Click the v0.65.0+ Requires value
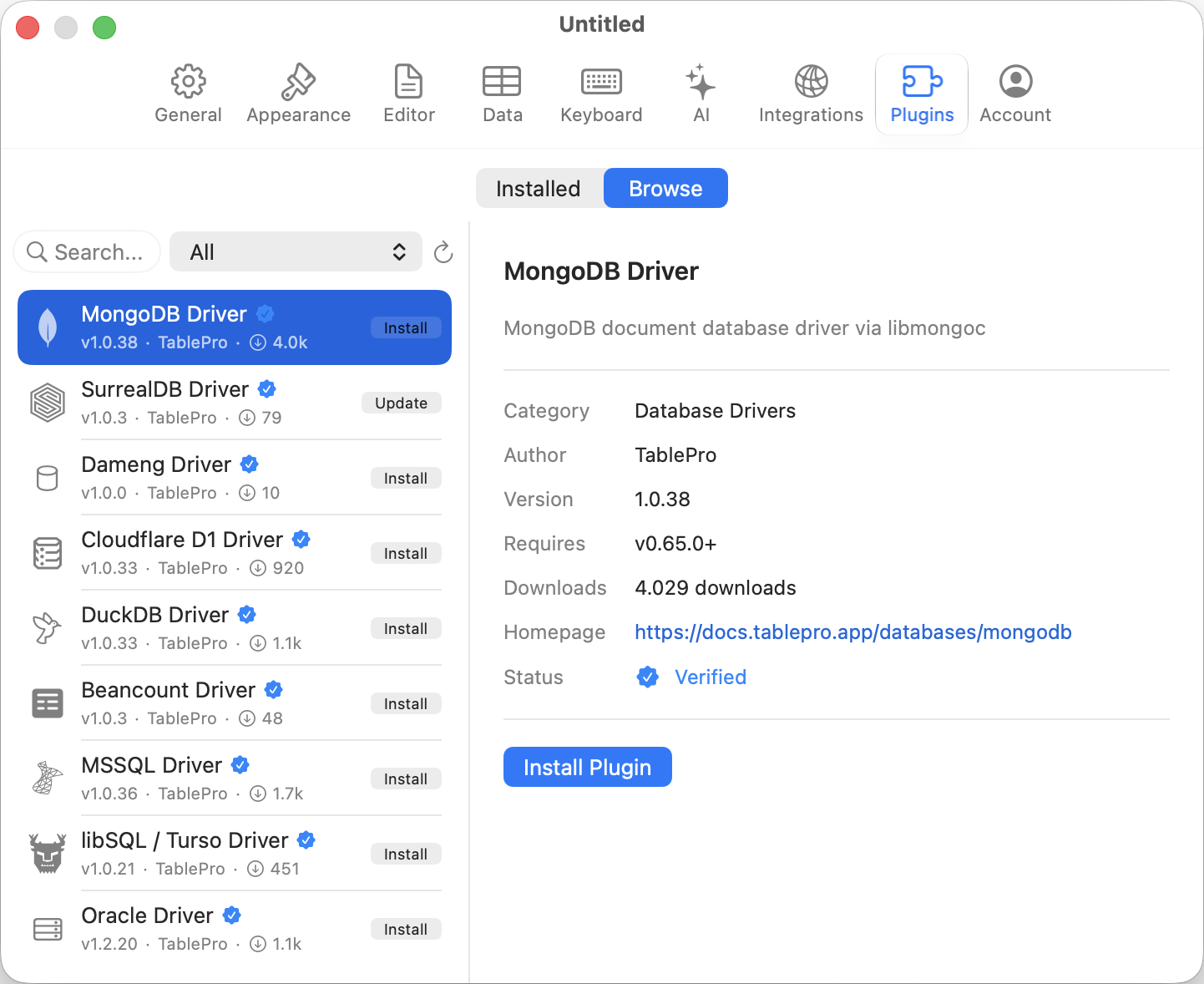 point(675,544)
